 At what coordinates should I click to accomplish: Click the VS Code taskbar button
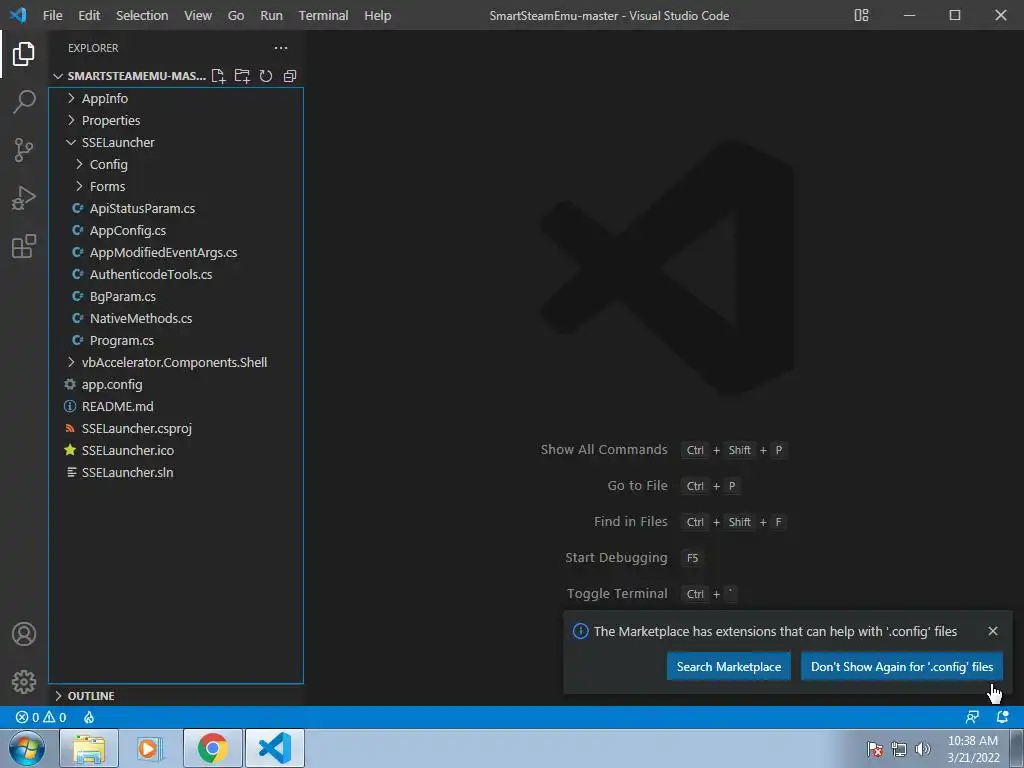click(x=274, y=748)
